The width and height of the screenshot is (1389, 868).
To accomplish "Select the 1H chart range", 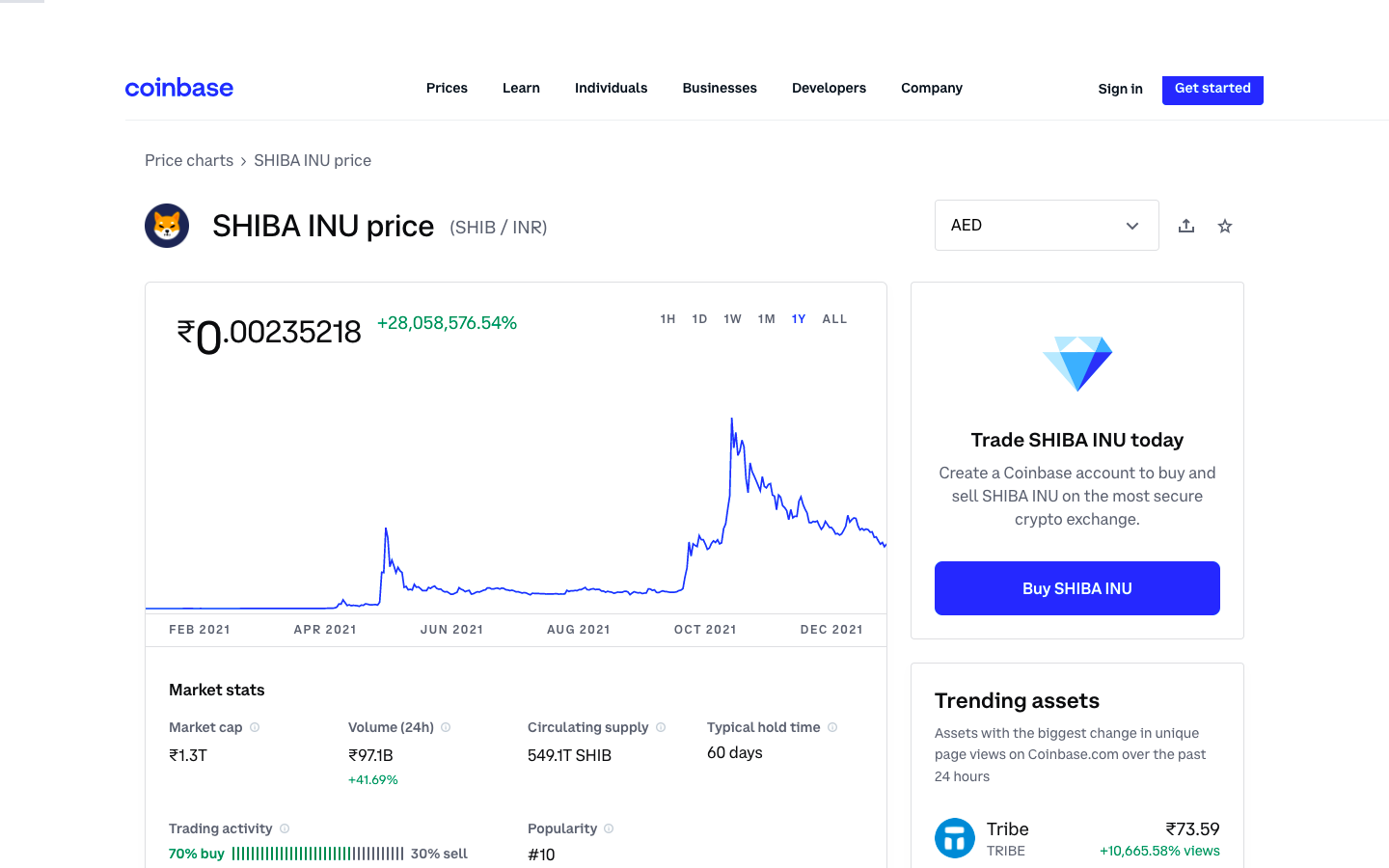I will click(667, 319).
